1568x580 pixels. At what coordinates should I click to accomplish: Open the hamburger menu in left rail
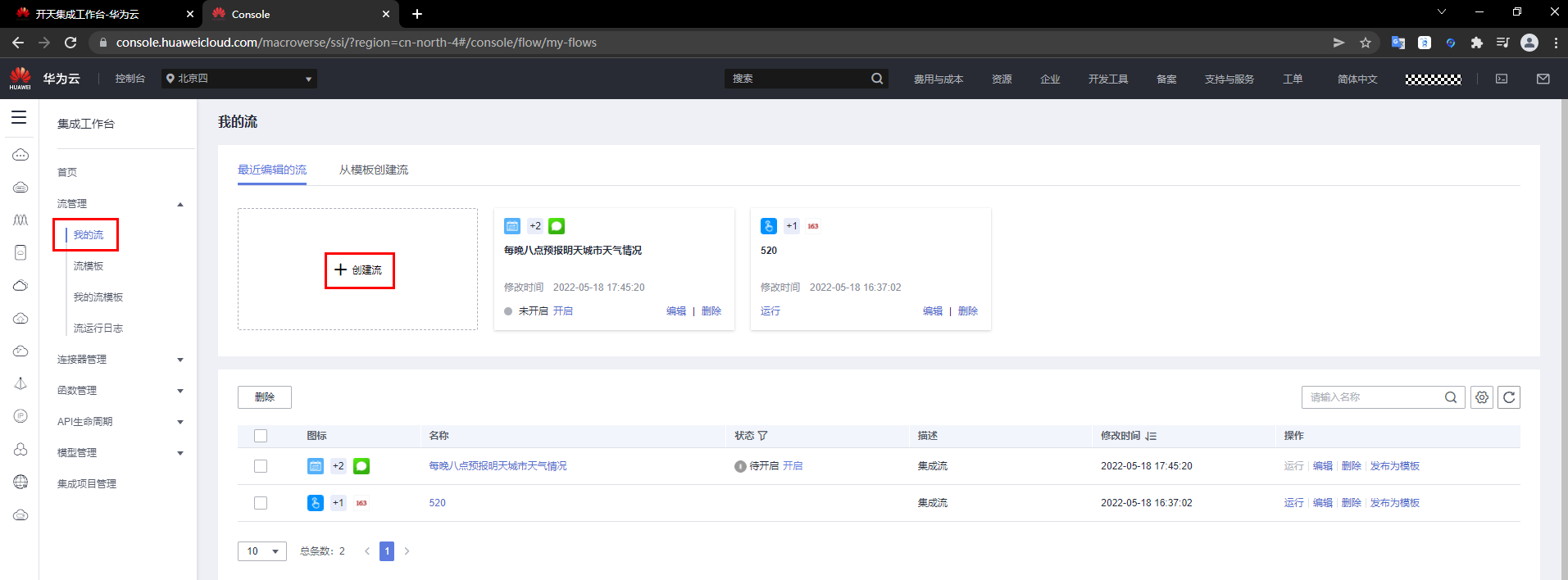[19, 118]
